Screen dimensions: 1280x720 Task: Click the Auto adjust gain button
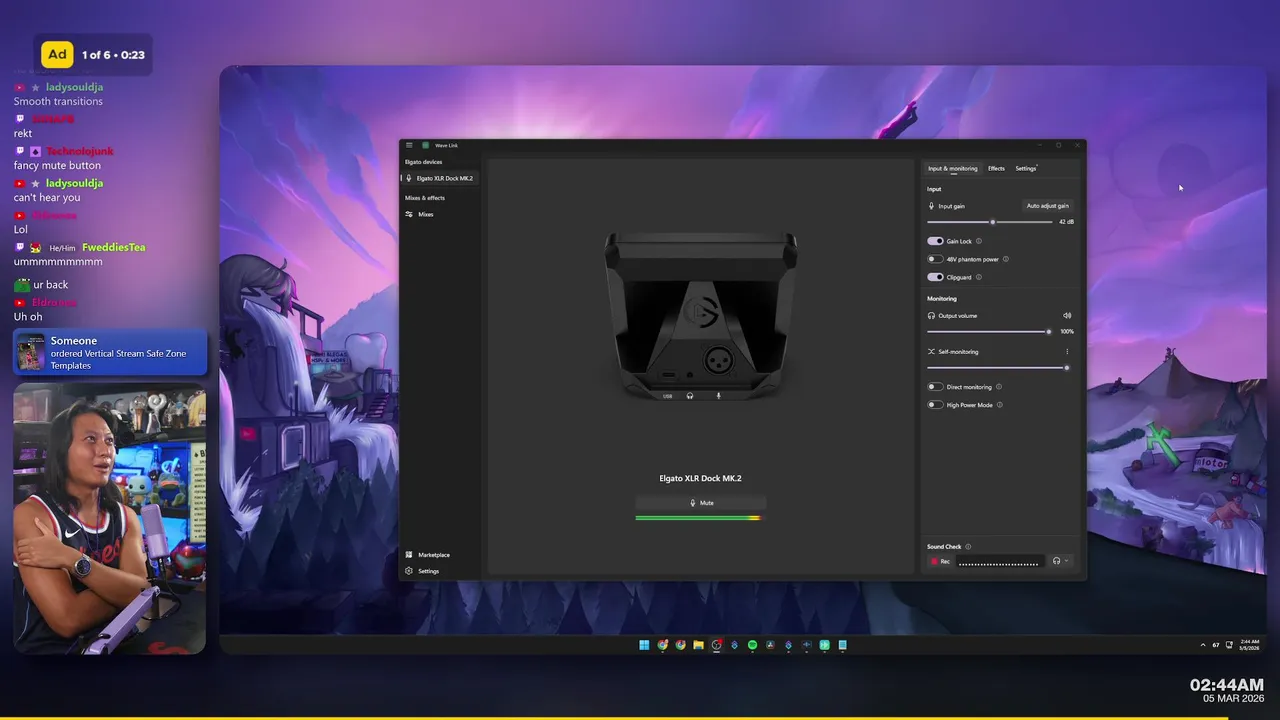[1047, 206]
